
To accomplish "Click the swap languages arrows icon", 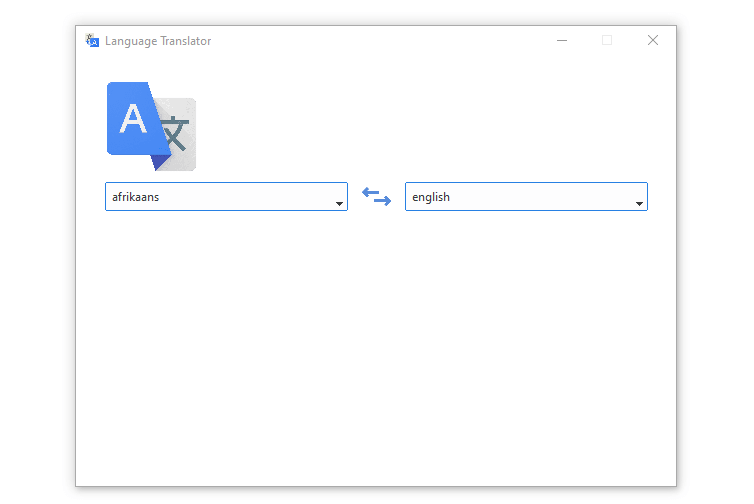I will click(376, 197).
